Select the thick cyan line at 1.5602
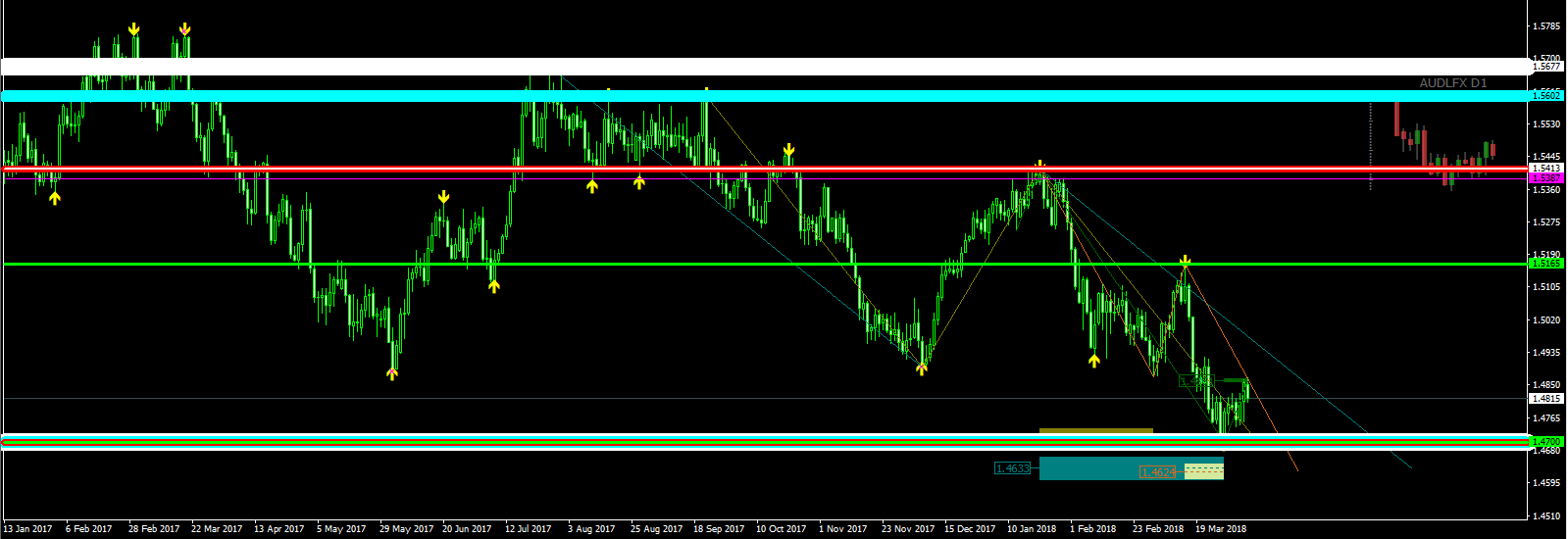This screenshot has width=1568, height=539. [x=765, y=96]
